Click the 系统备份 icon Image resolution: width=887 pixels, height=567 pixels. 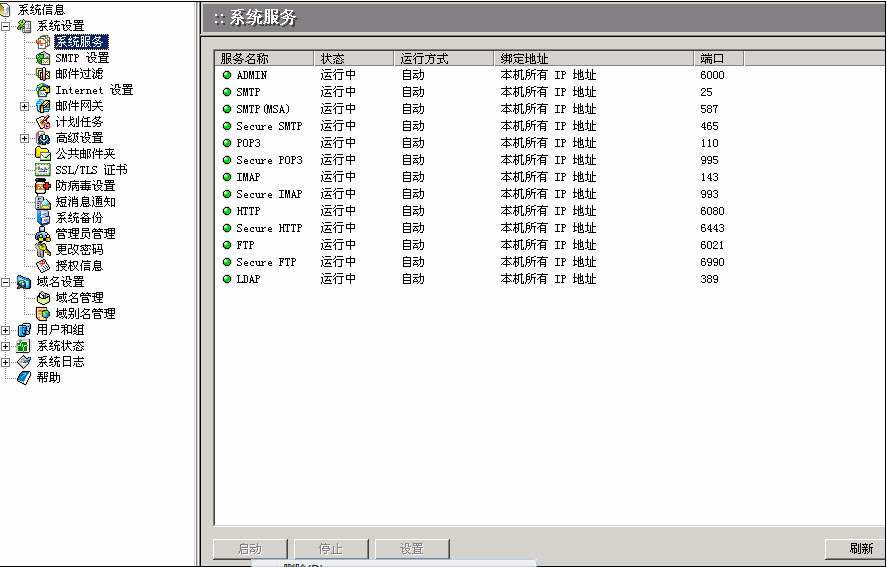(43, 218)
